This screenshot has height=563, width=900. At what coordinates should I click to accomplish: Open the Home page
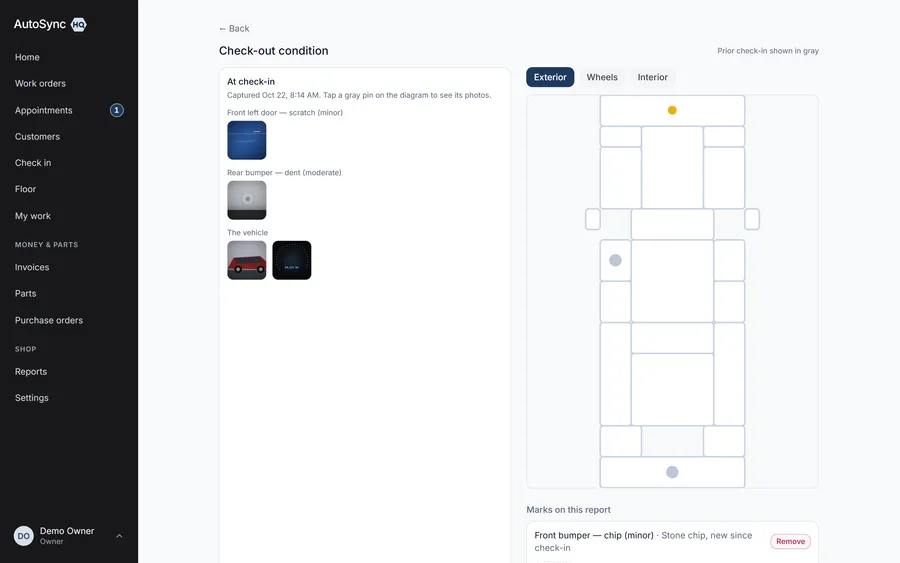coord(27,57)
